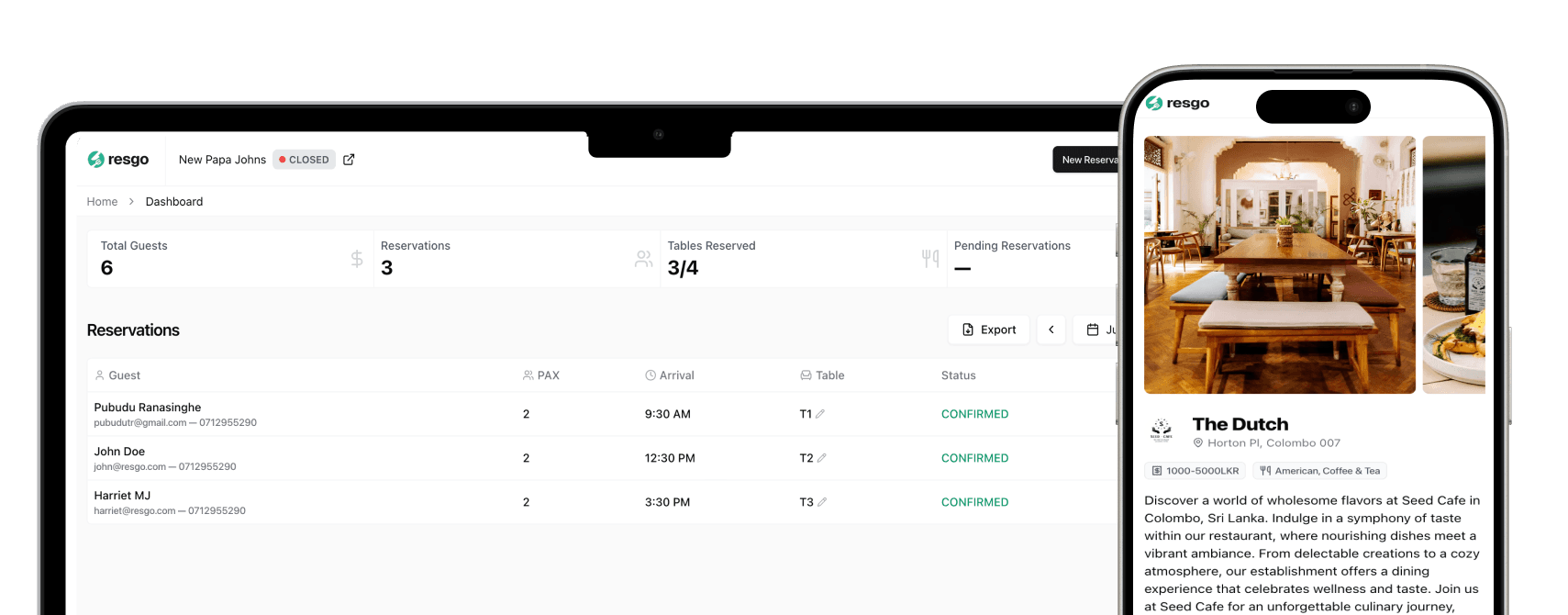Edit table T1 with its pencil icon
This screenshot has height=615, width=1568.
[820, 414]
